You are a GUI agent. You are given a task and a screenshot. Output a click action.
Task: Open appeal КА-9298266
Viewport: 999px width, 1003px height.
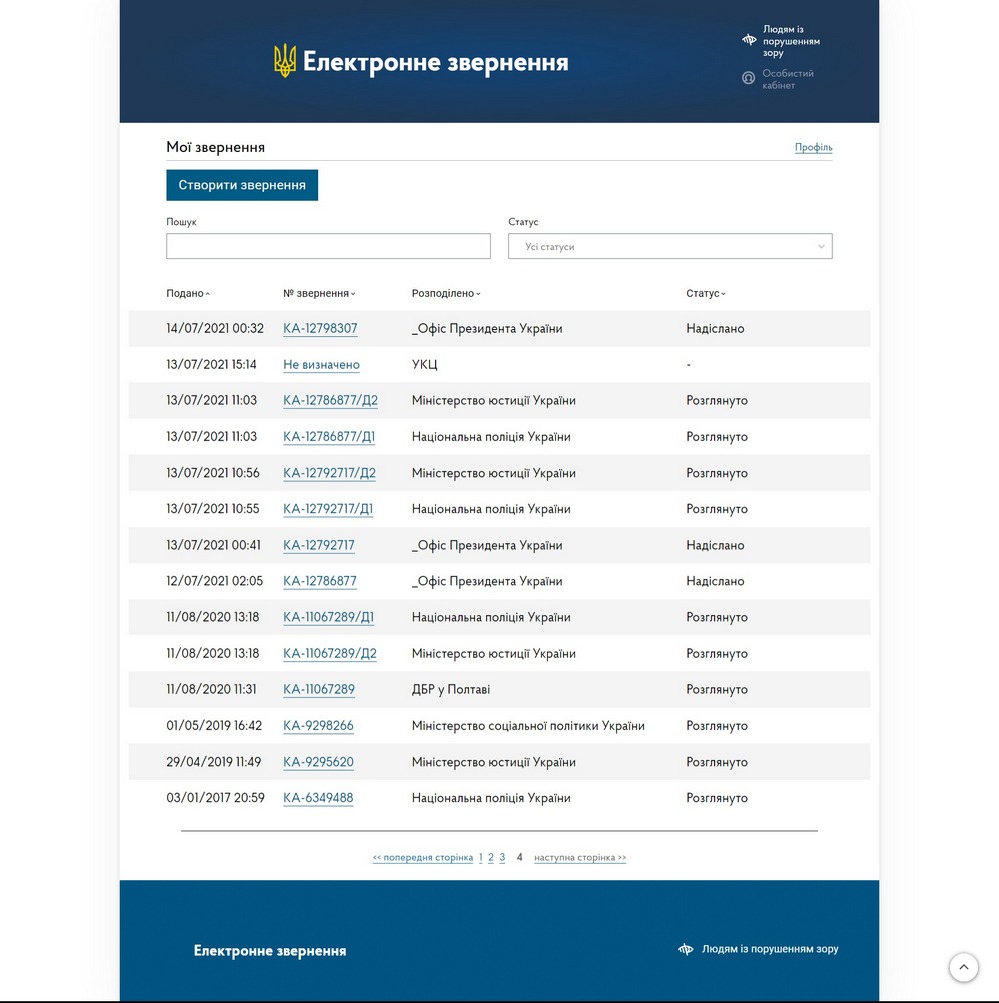click(319, 726)
